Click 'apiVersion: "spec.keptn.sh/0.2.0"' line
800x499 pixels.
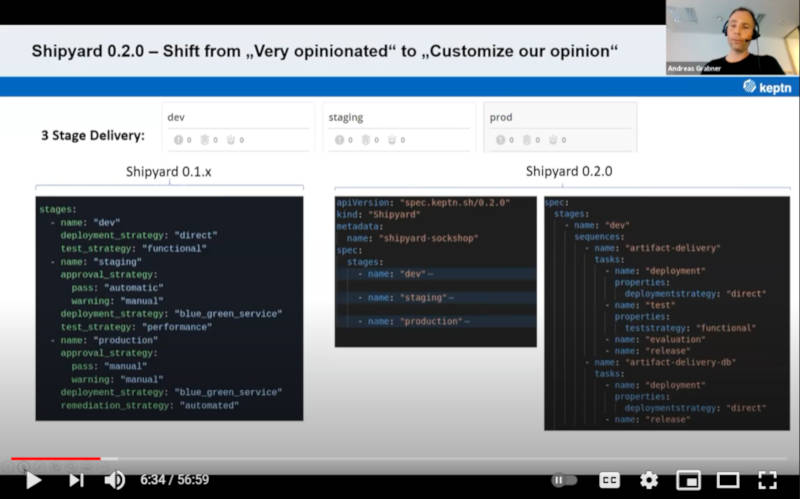pos(423,203)
